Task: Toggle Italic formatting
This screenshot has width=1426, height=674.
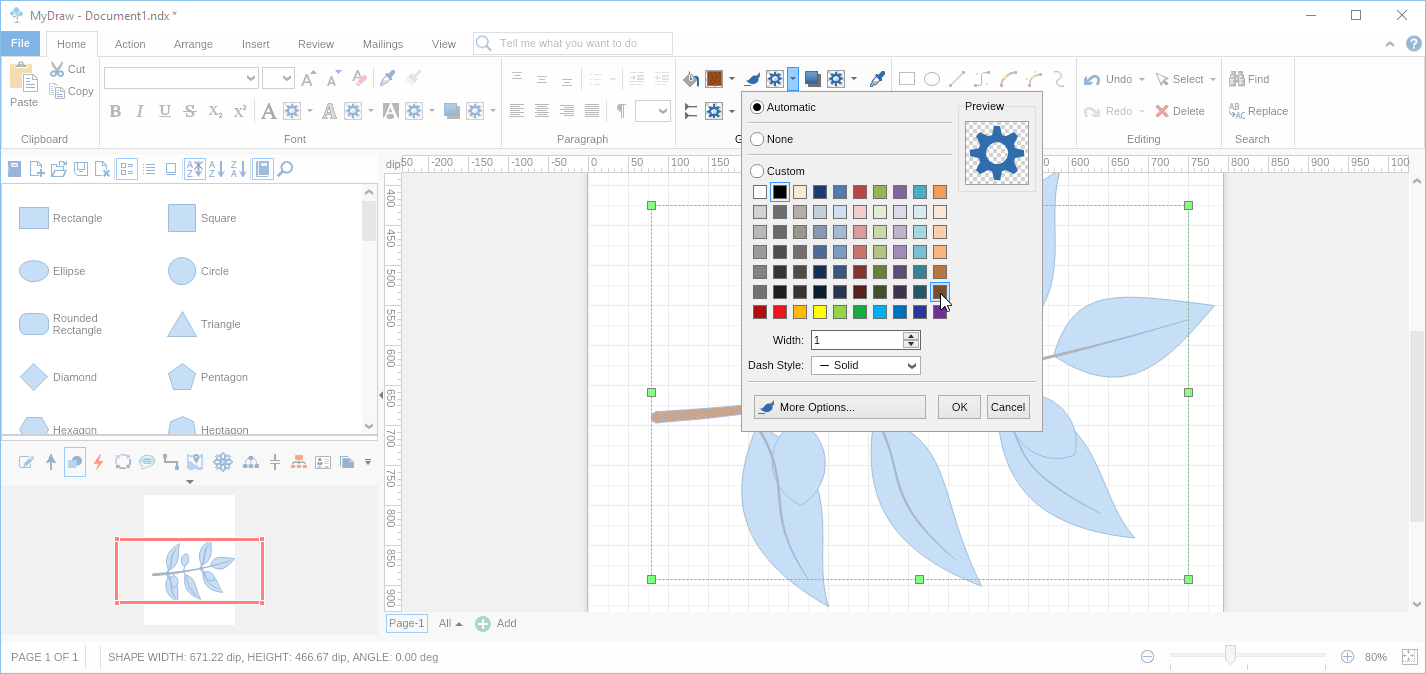Action: pyautogui.click(x=140, y=111)
